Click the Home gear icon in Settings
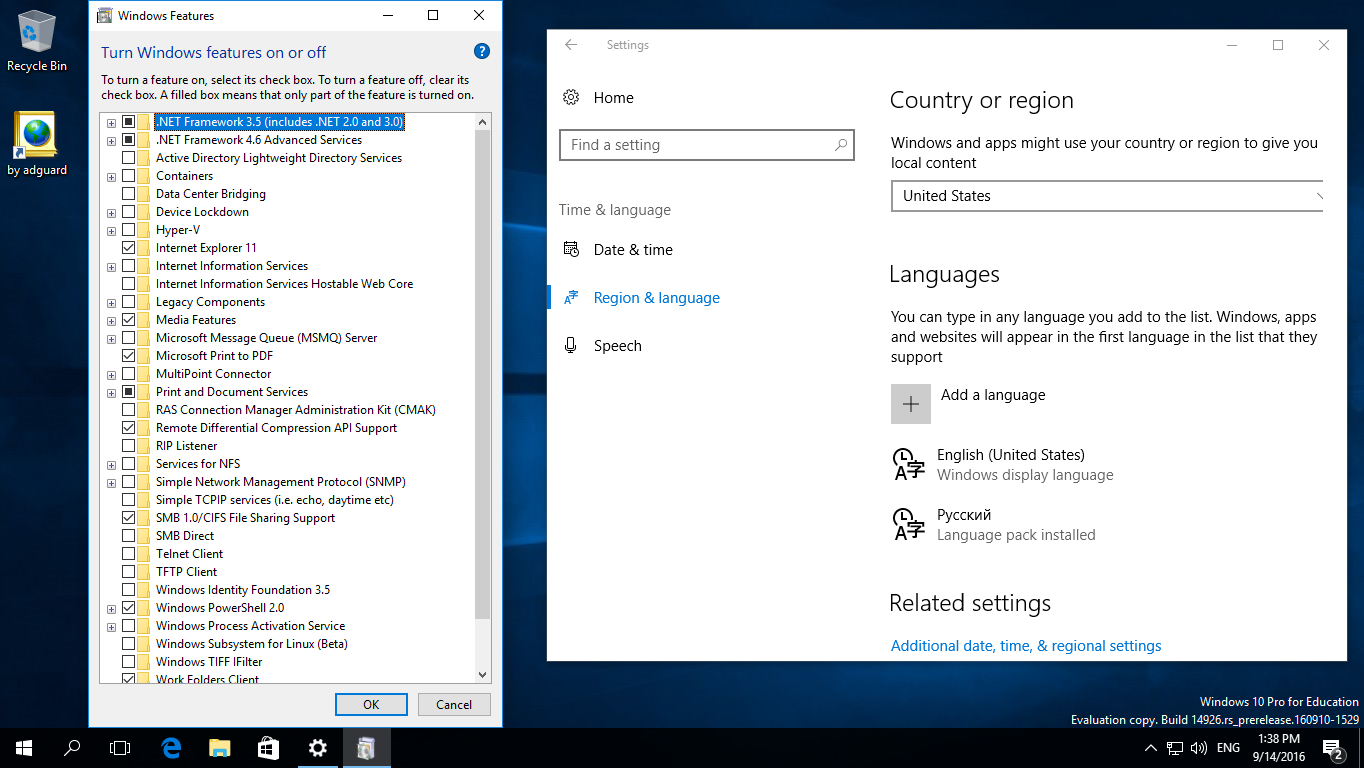This screenshot has height=768, width=1364. [571, 97]
